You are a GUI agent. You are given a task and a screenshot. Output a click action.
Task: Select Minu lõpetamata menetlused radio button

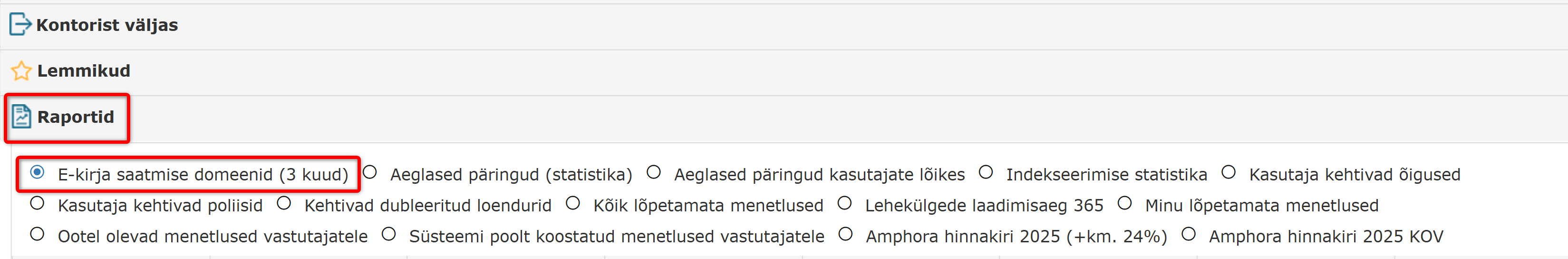1125,204
